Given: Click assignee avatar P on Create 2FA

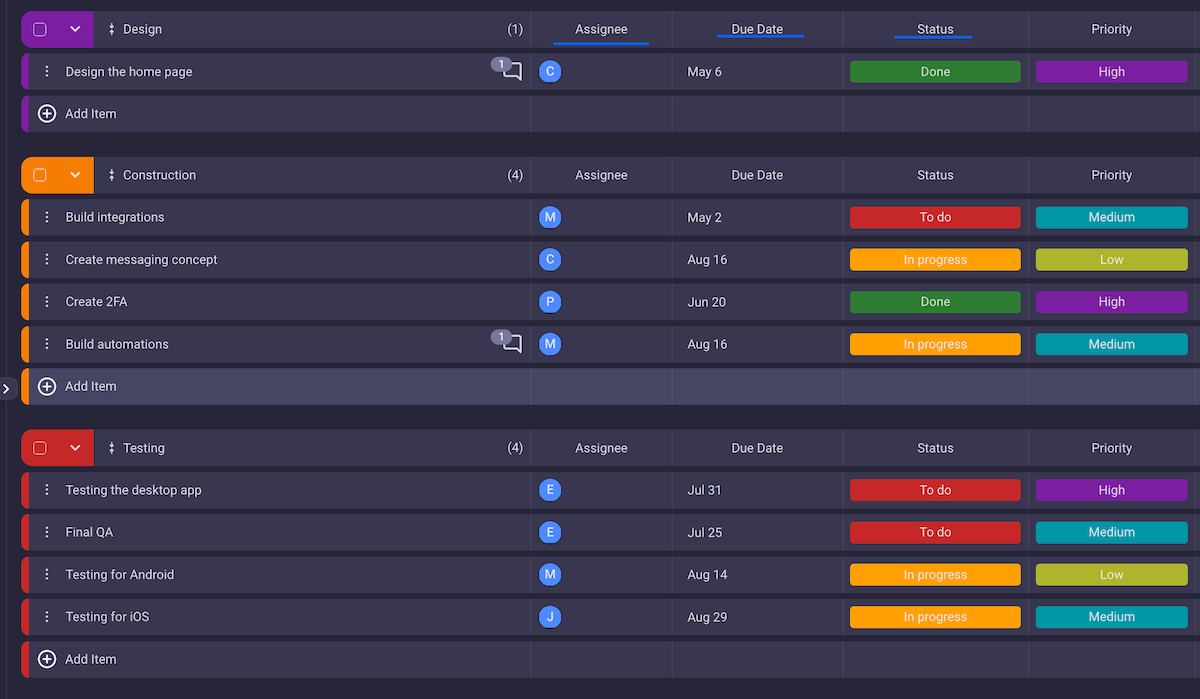Looking at the screenshot, I should 549,302.
